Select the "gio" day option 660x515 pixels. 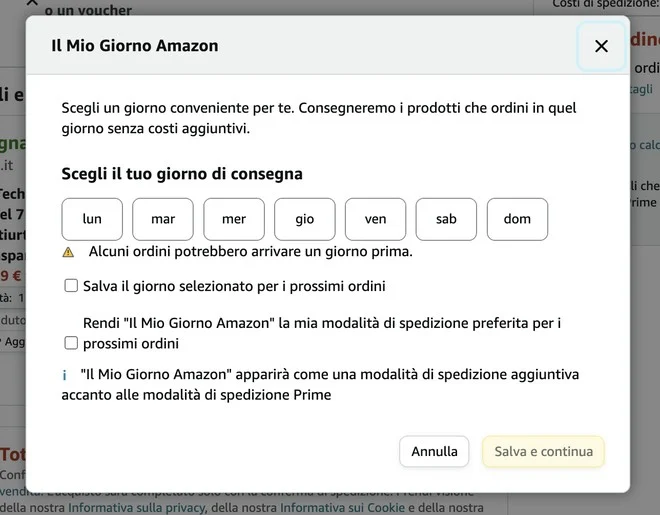(305, 219)
